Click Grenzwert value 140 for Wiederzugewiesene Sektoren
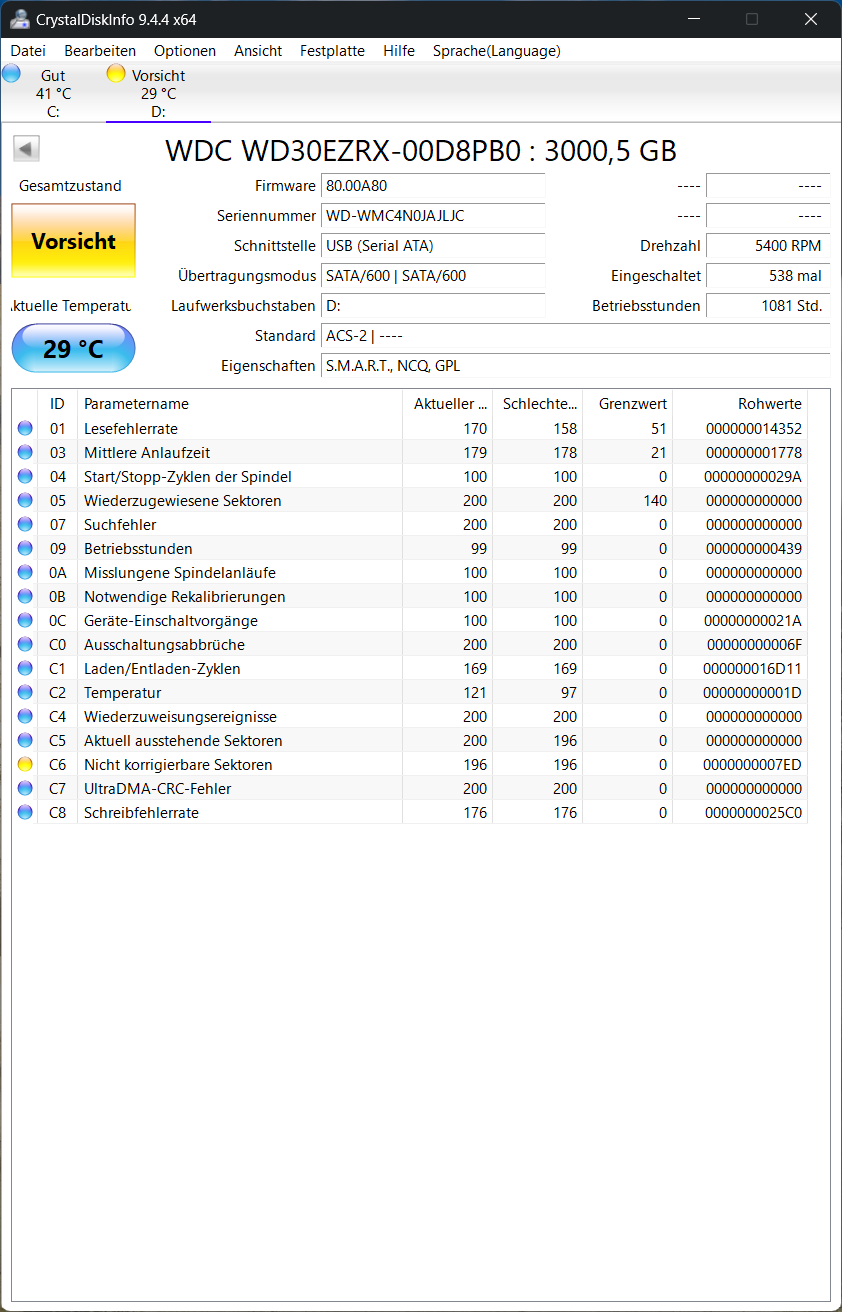This screenshot has width=842, height=1312. [655, 501]
